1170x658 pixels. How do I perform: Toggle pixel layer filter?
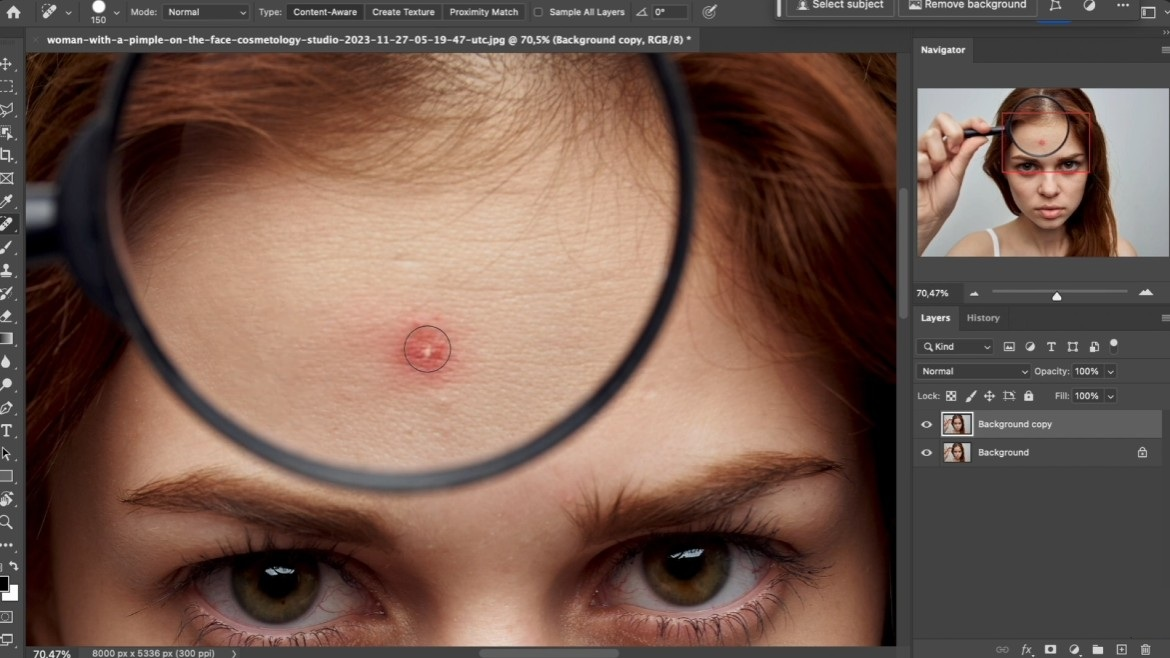pos(1009,347)
